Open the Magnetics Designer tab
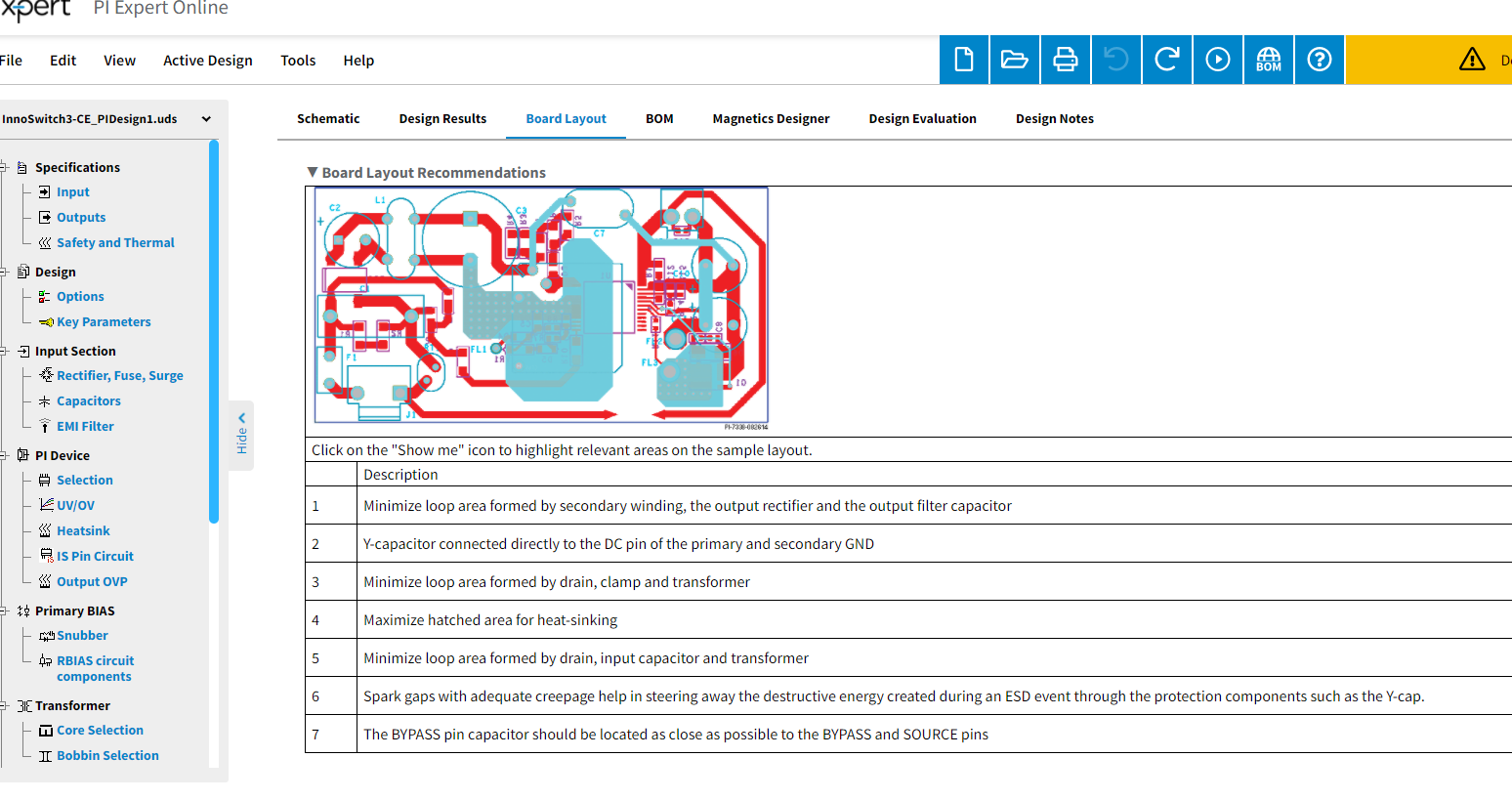The width and height of the screenshot is (1512, 800). (x=771, y=119)
